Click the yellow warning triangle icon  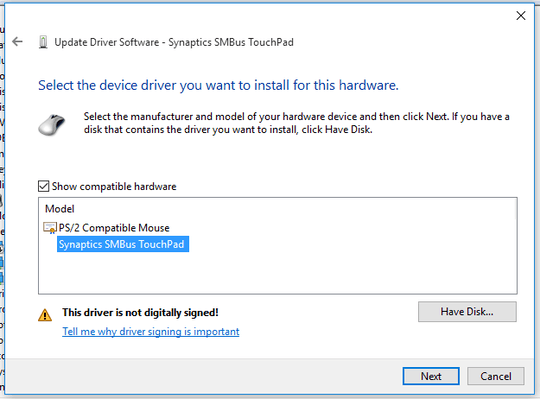(x=45, y=315)
